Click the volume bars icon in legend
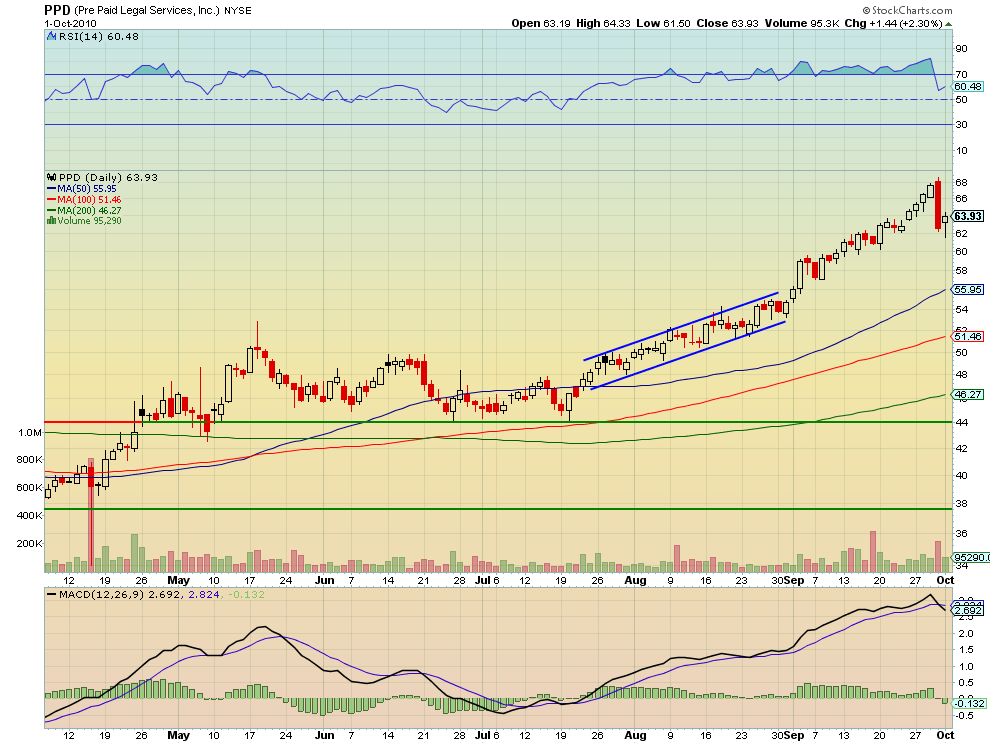The width and height of the screenshot is (990, 744). pos(51,220)
